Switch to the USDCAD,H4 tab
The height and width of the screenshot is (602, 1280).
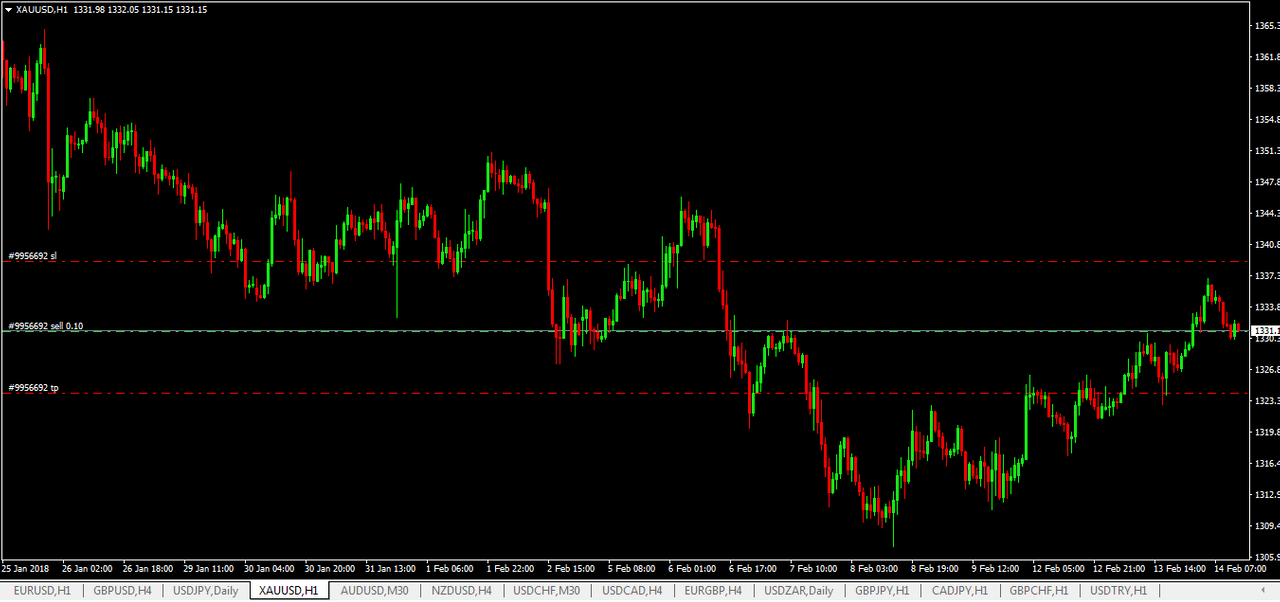tap(632, 591)
